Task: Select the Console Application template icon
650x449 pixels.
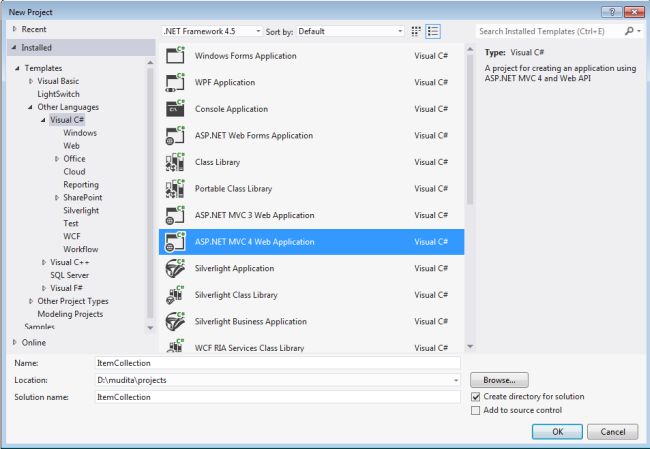Action: pos(175,109)
